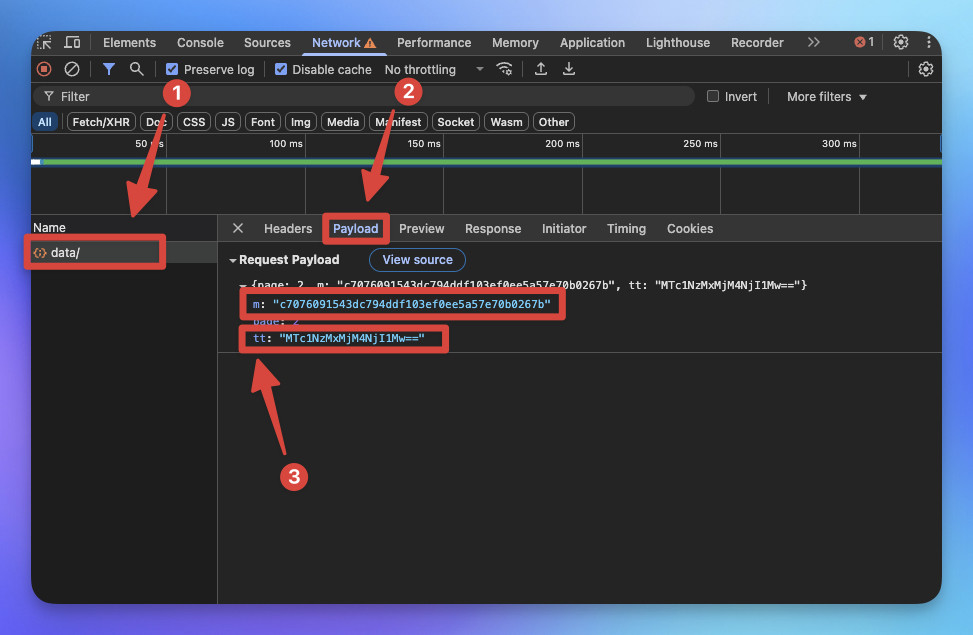
Task: Open DevTools three-dot menu
Action: (928, 42)
